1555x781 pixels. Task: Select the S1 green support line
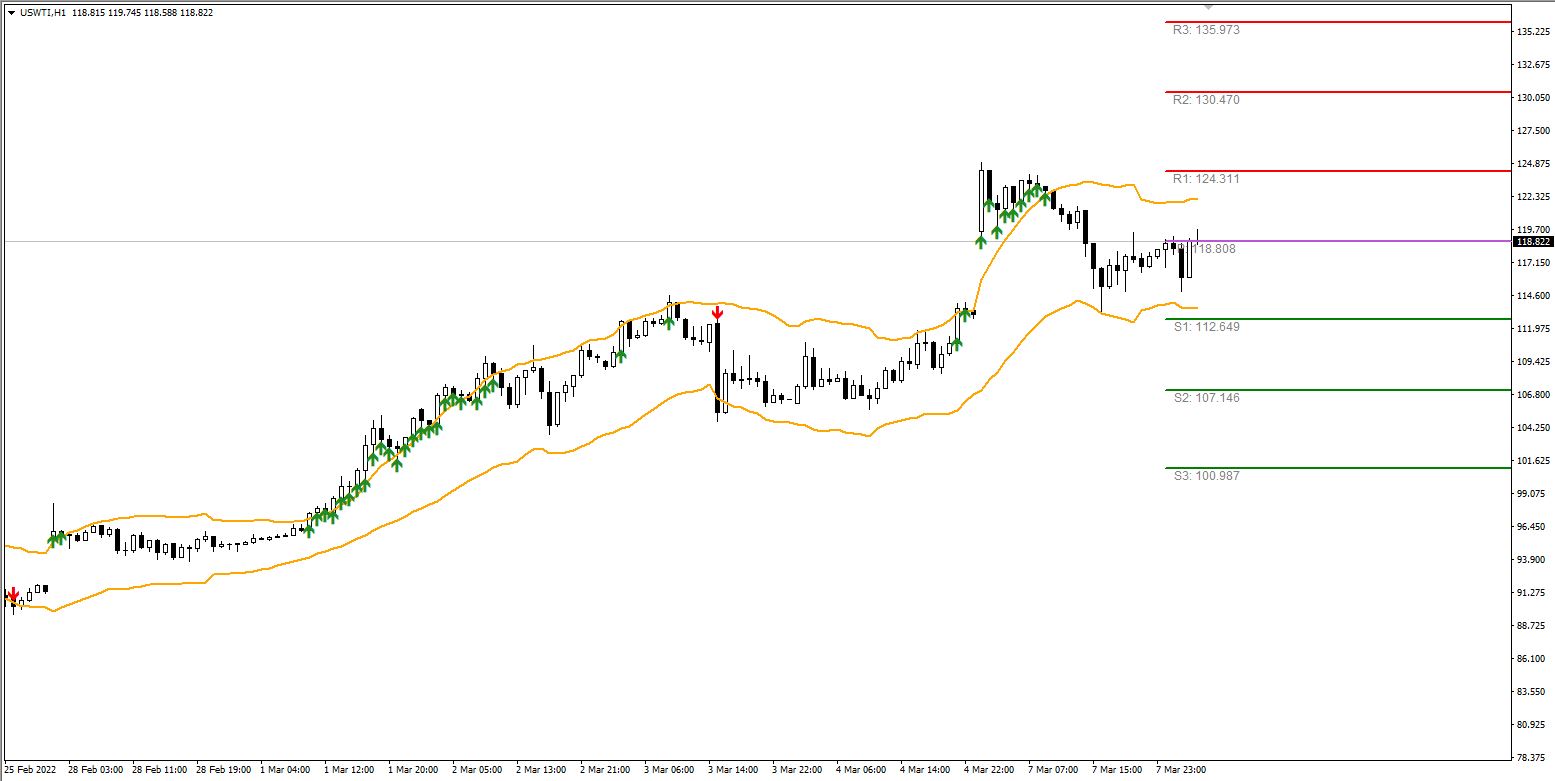pos(1338,319)
